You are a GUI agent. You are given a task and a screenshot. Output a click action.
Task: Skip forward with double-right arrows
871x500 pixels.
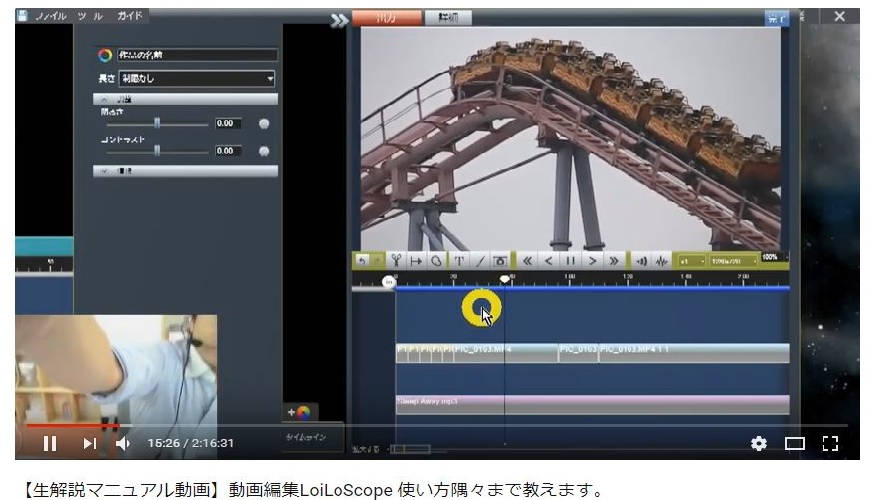pyautogui.click(x=614, y=260)
